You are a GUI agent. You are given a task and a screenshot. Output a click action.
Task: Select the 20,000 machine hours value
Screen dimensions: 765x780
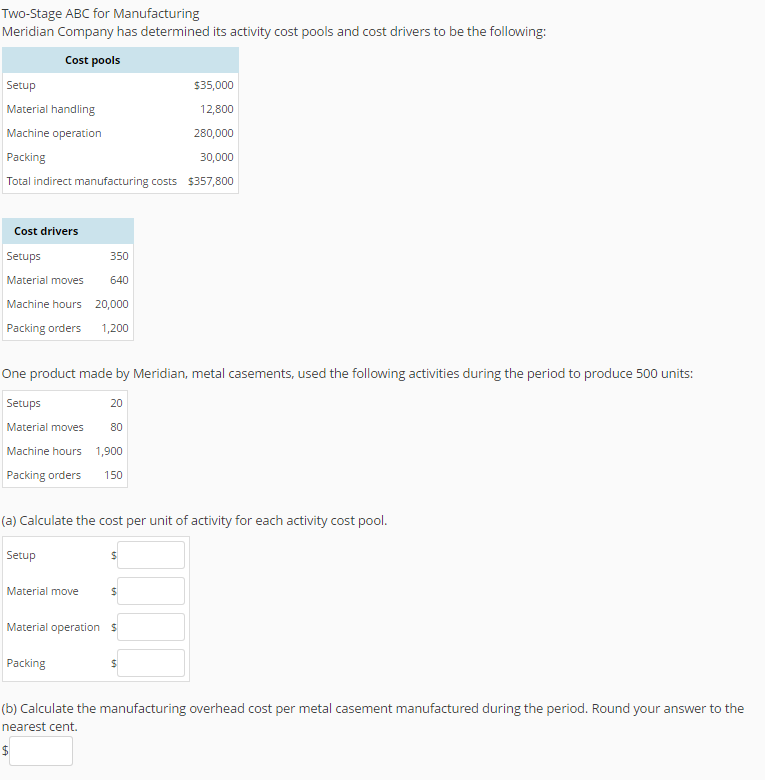(112, 304)
